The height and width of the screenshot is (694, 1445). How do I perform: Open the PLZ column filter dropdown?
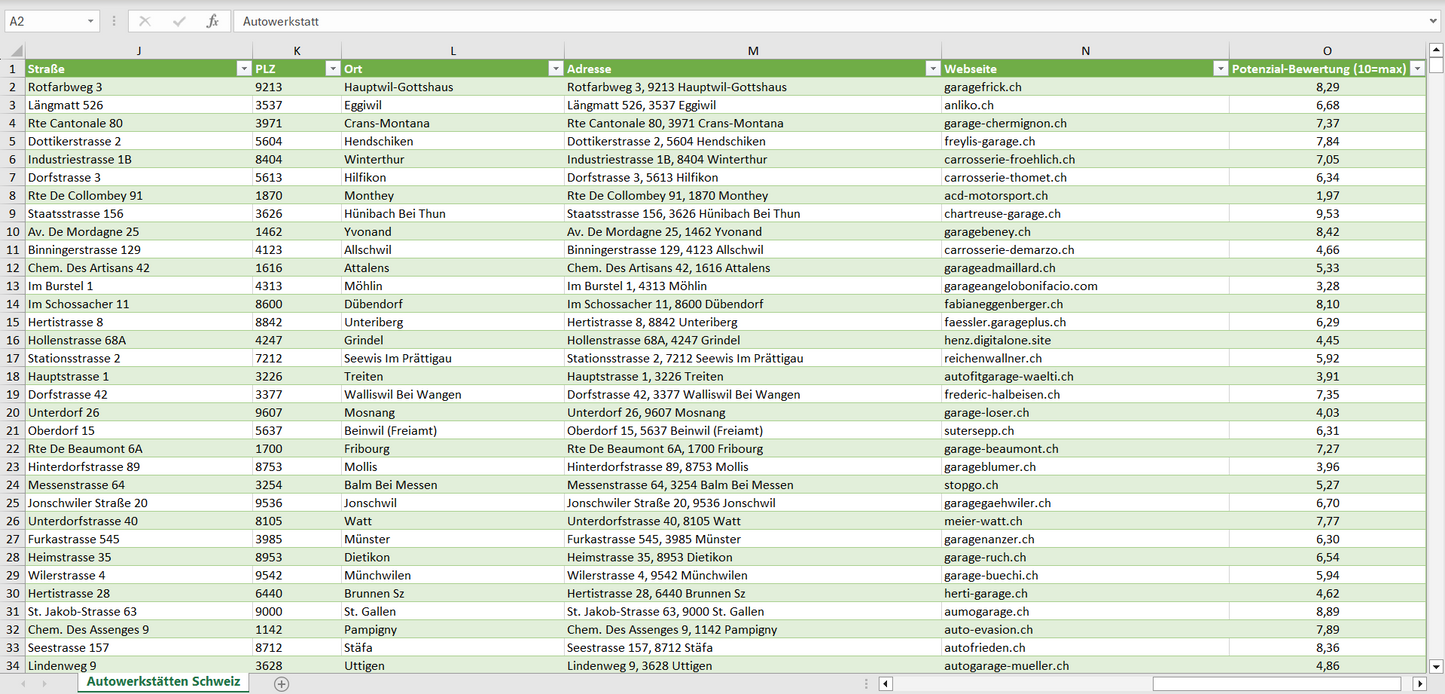(x=332, y=69)
